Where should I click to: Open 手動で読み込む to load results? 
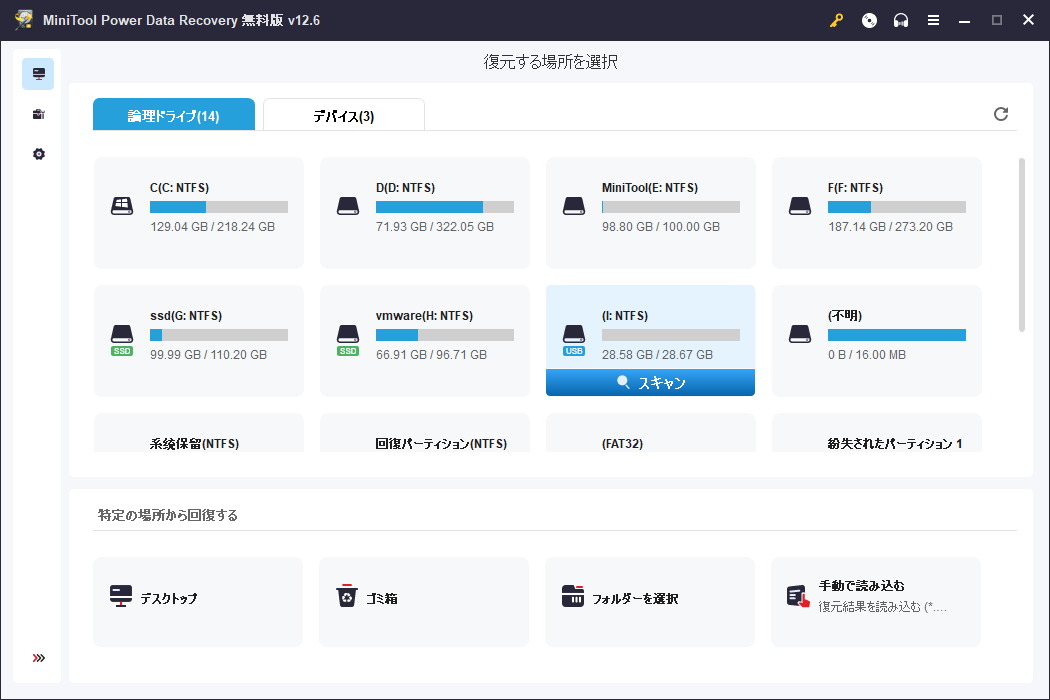pos(876,601)
